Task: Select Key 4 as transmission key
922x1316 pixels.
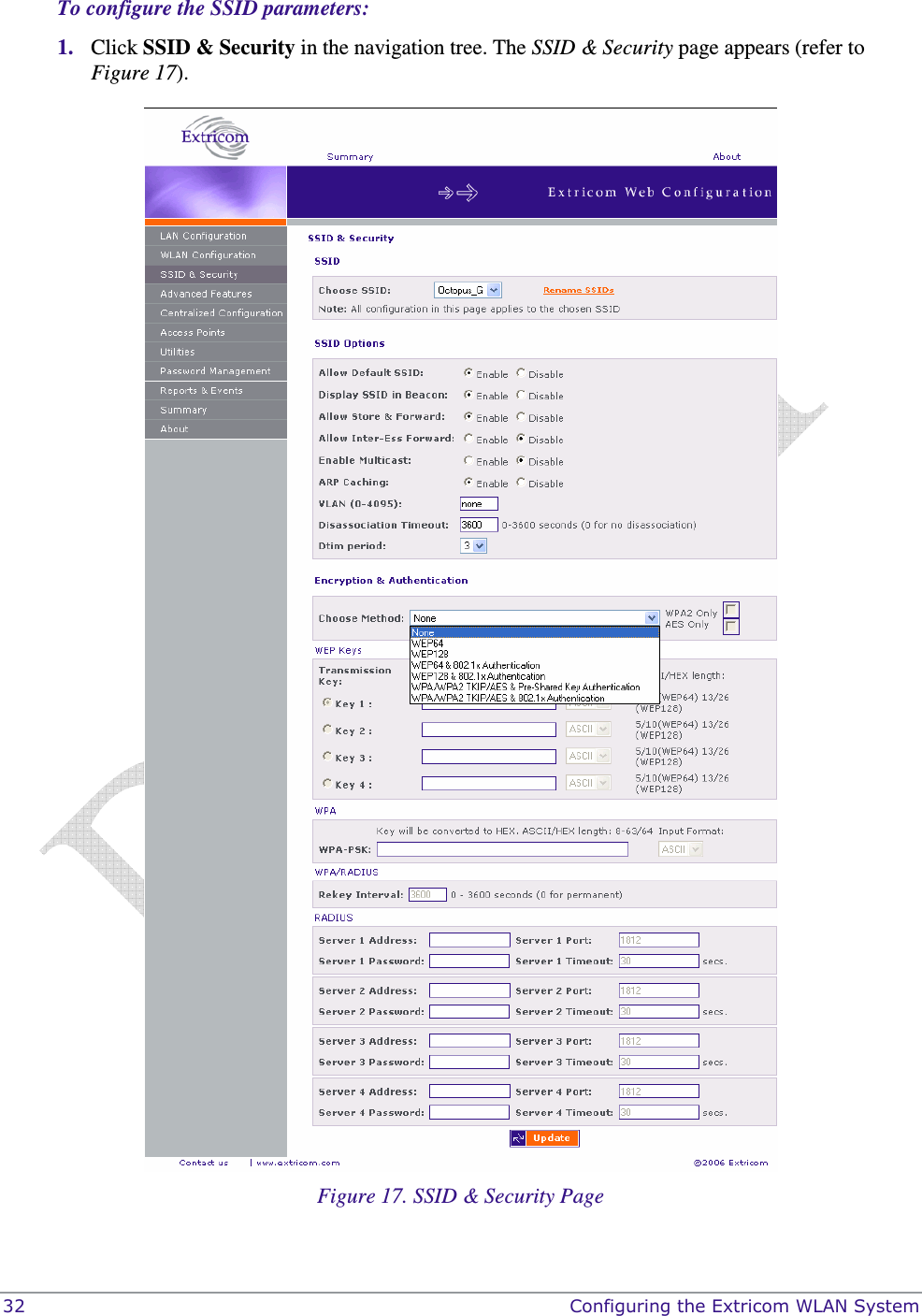Action: pyautogui.click(x=327, y=783)
